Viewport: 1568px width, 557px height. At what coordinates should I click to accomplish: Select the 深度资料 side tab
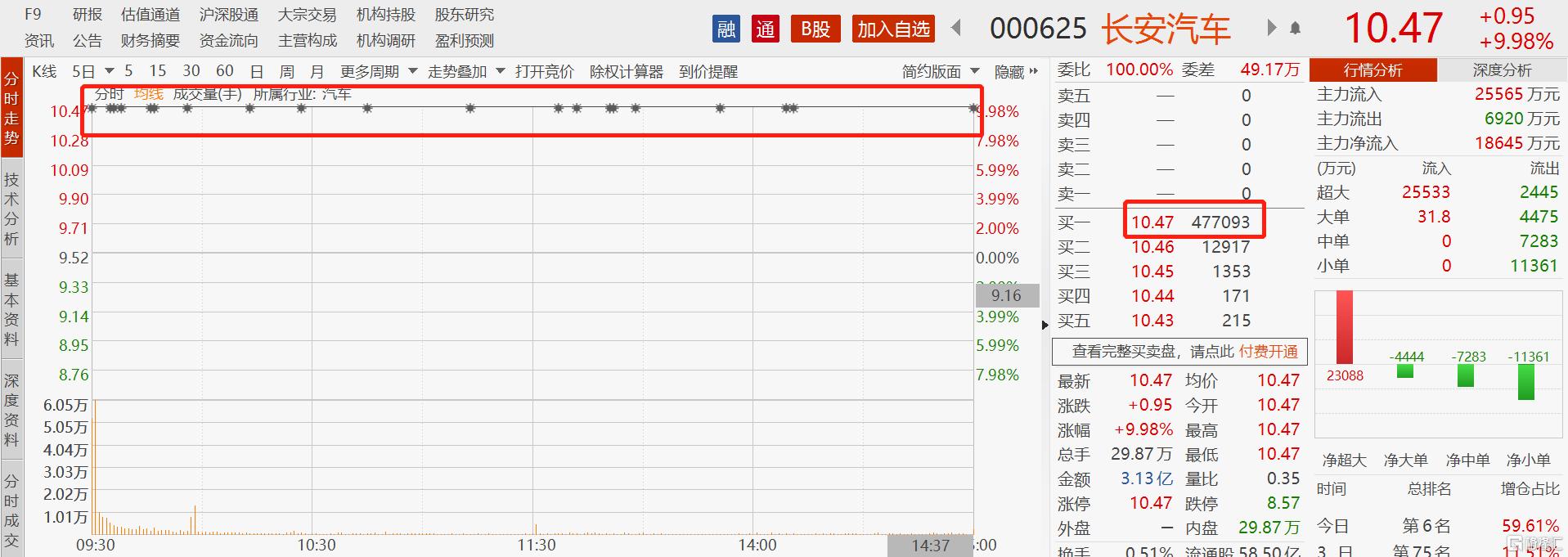(11, 410)
